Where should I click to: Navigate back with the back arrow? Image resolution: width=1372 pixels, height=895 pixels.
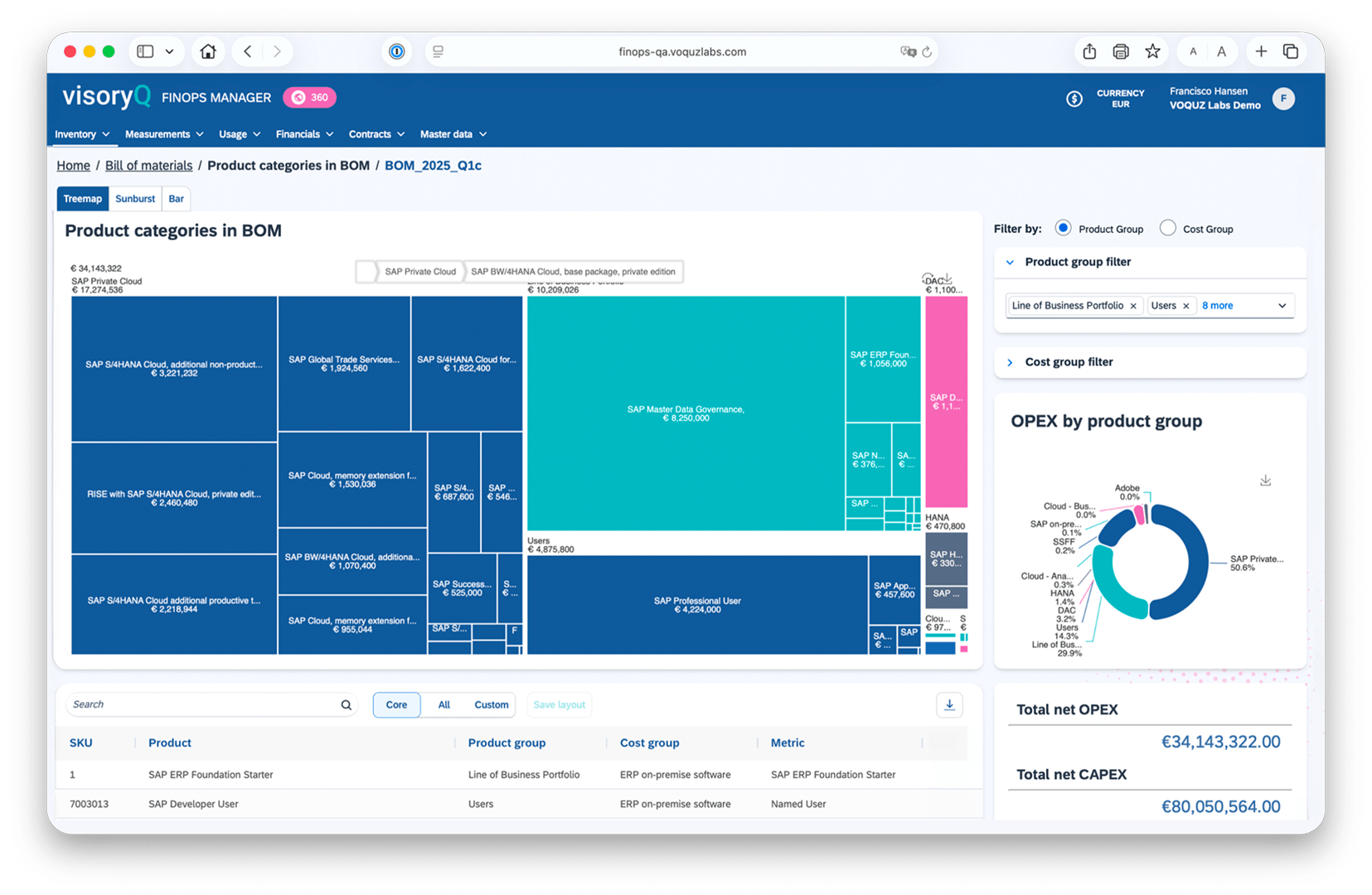tap(247, 51)
